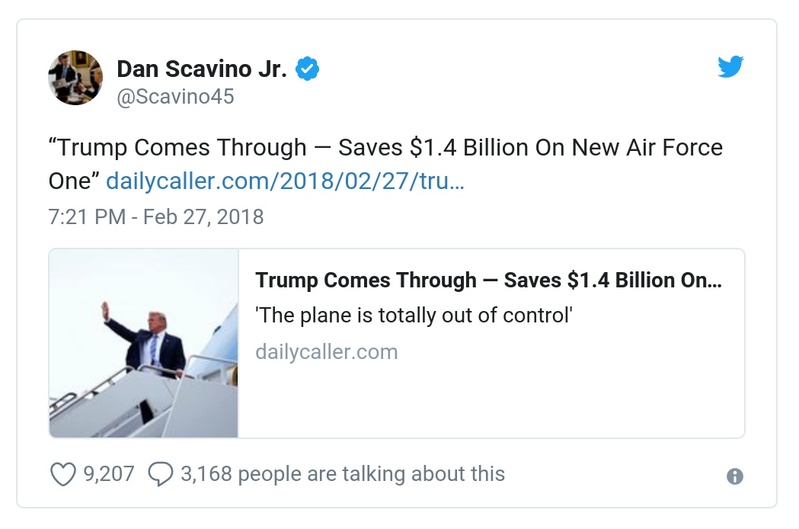The image size is (799, 529).
Task: Click the blue verified checkmark badge
Action: tap(309, 69)
